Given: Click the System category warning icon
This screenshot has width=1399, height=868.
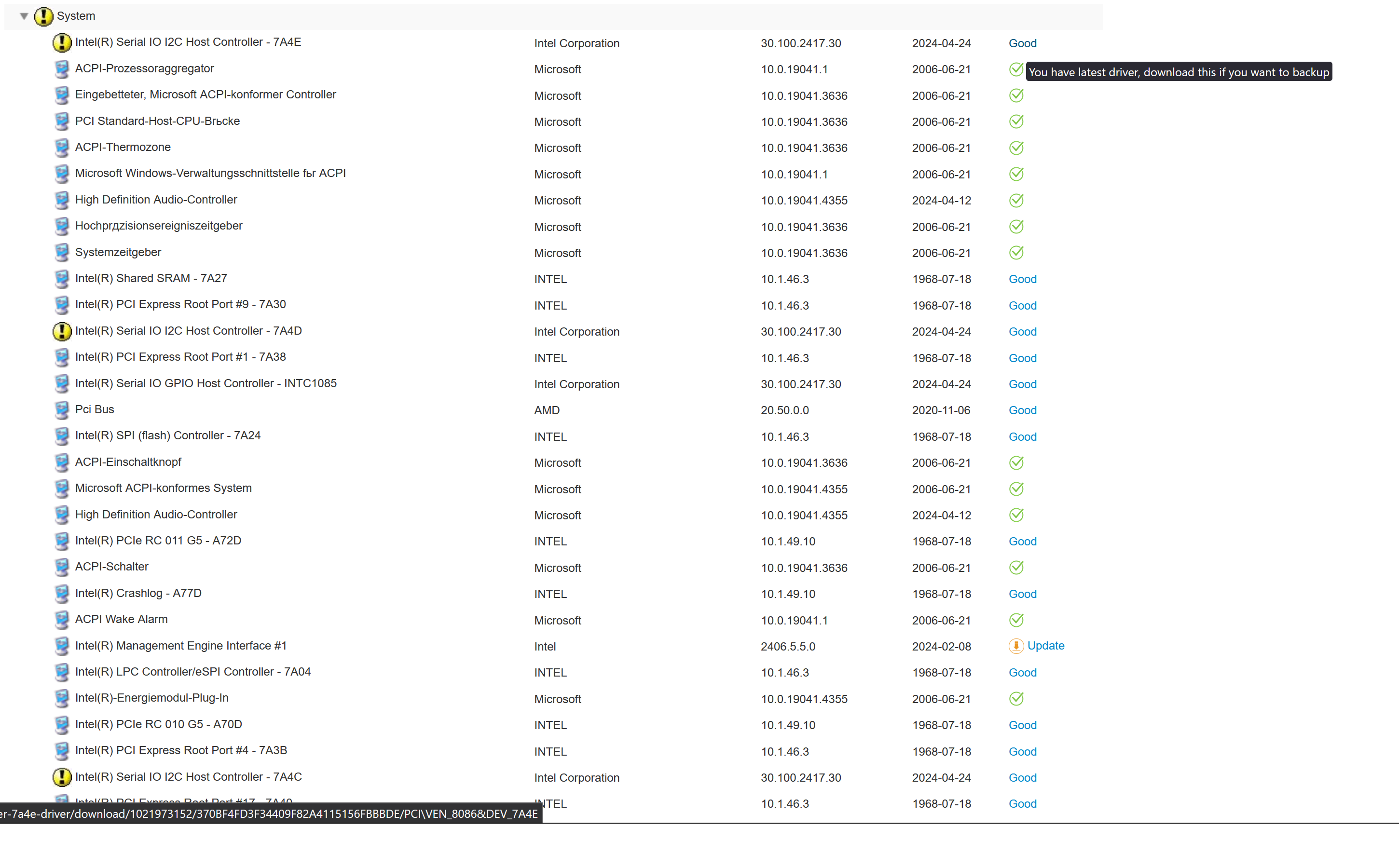Looking at the screenshot, I should pyautogui.click(x=43, y=17).
